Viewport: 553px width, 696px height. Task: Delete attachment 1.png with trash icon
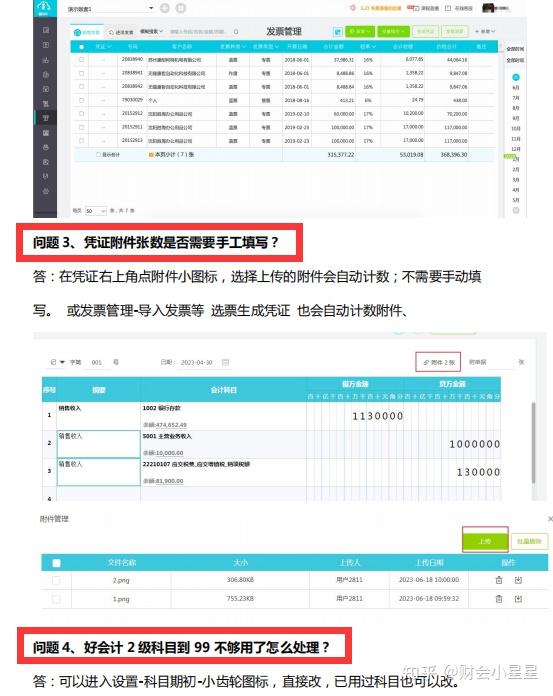(499, 599)
